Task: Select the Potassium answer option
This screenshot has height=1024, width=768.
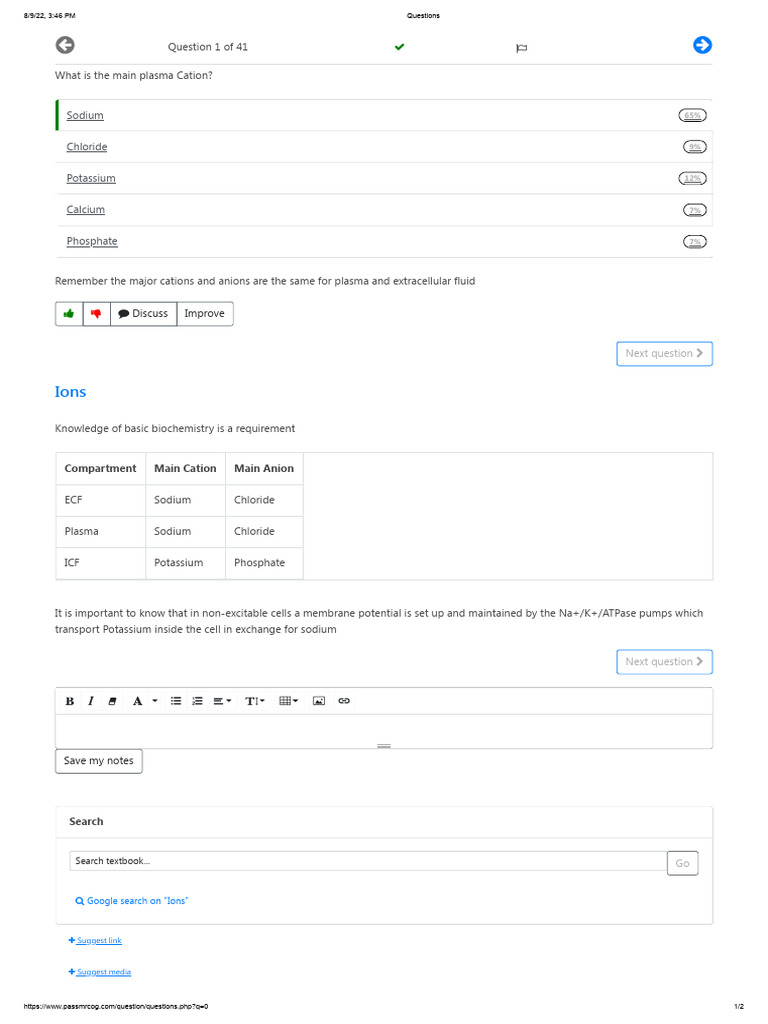Action: point(91,179)
